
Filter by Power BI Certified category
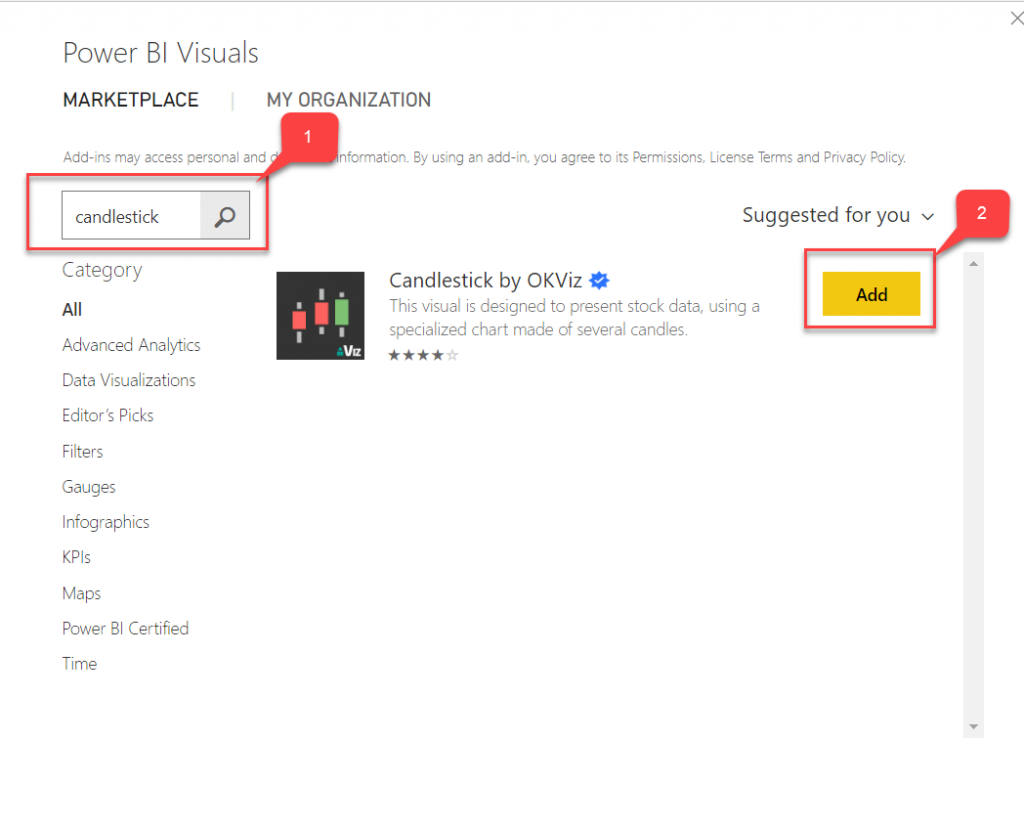point(125,628)
